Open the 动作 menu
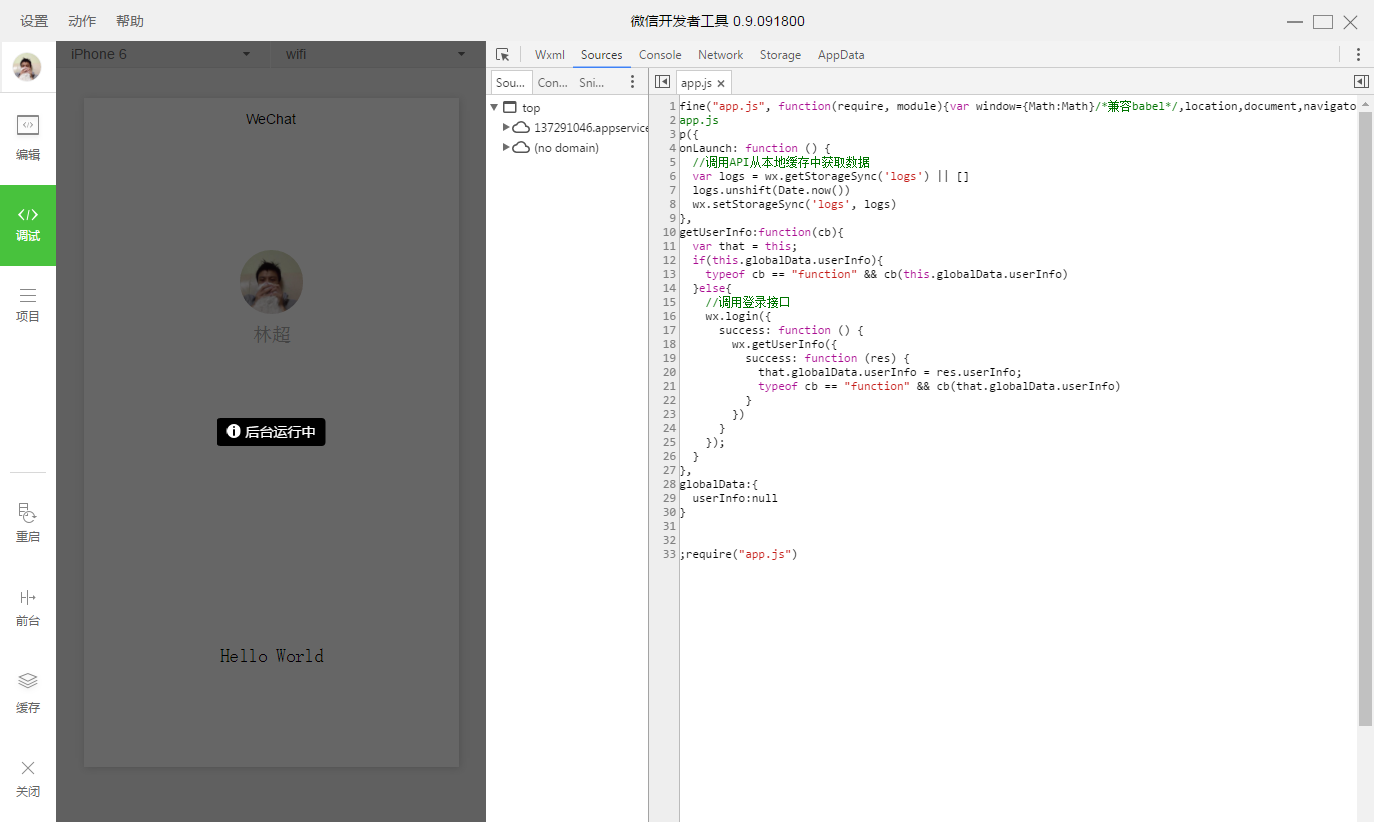This screenshot has height=822, width=1374. [82, 21]
